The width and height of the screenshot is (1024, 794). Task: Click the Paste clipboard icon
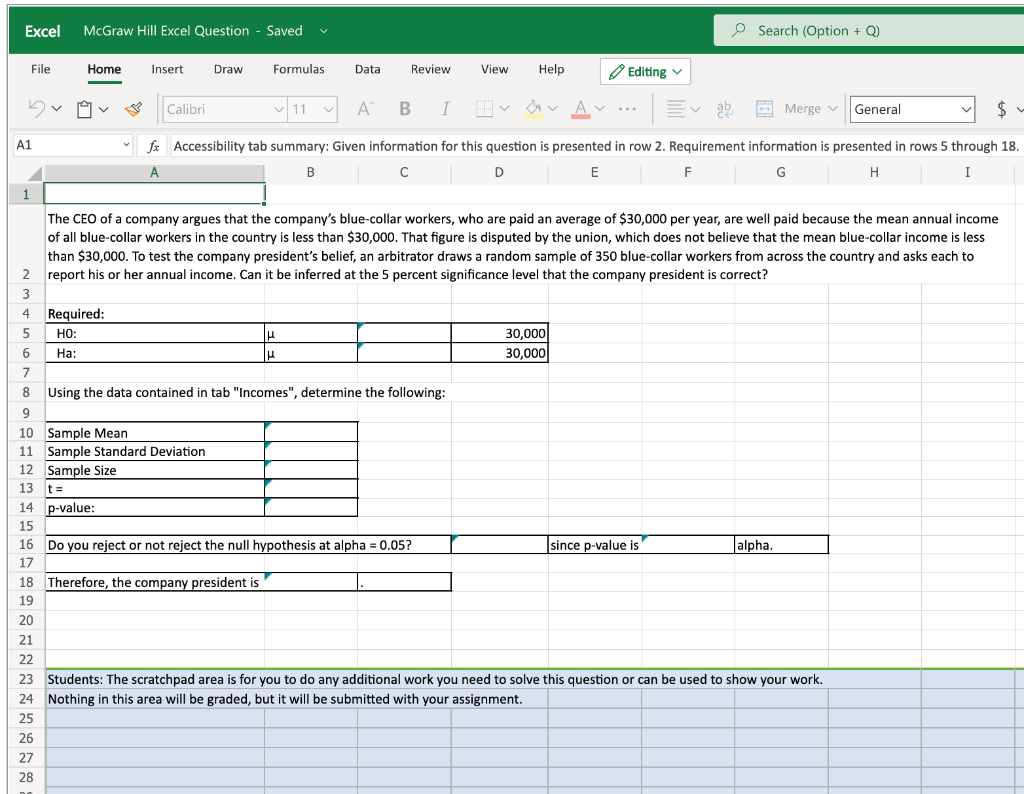85,109
